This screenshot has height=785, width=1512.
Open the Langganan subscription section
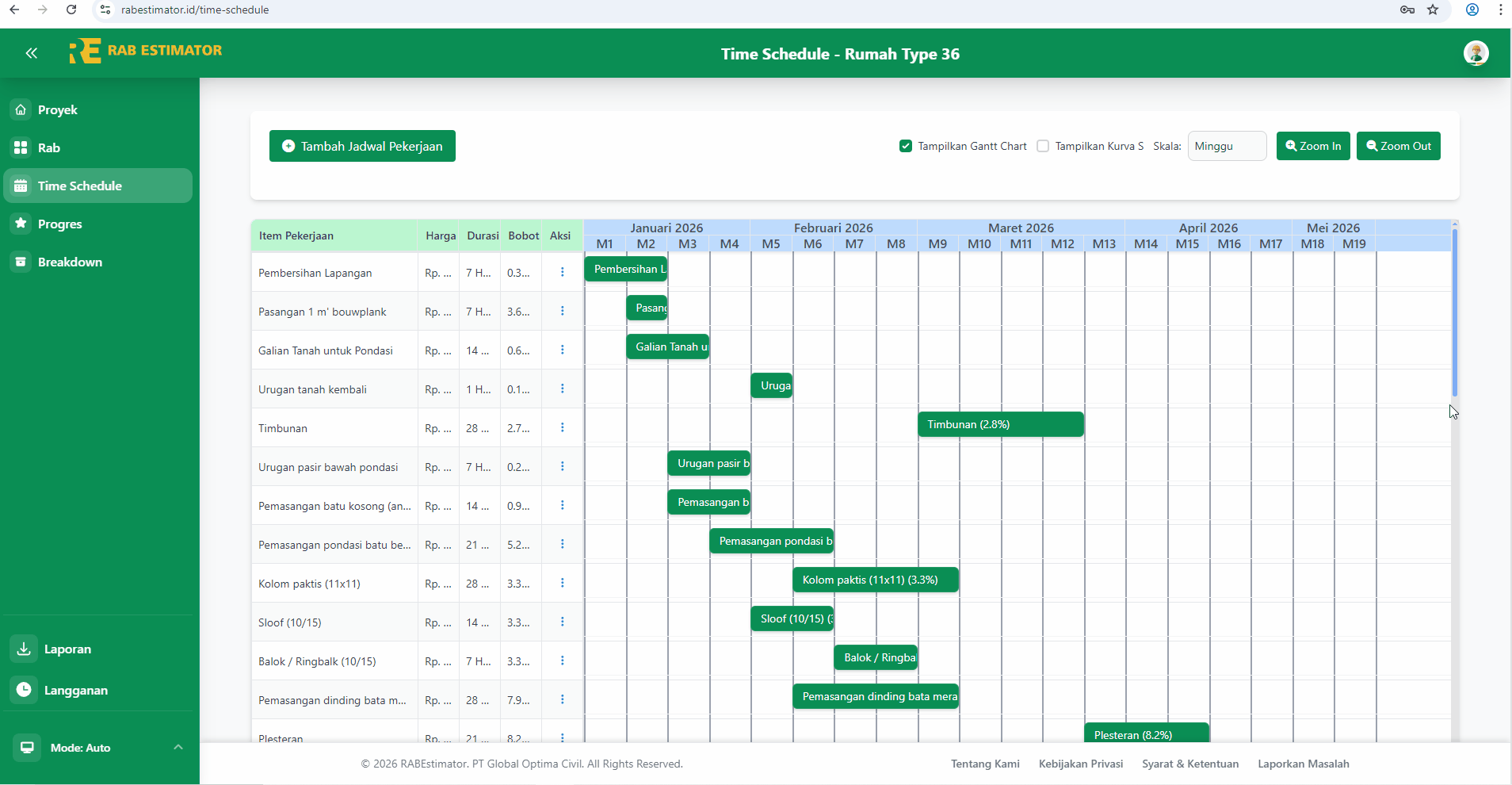pos(75,690)
